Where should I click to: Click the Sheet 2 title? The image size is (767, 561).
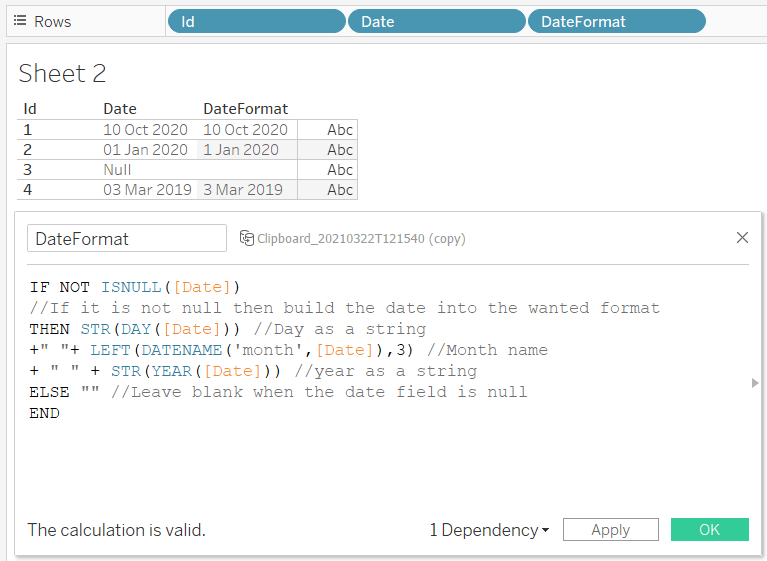(x=62, y=73)
